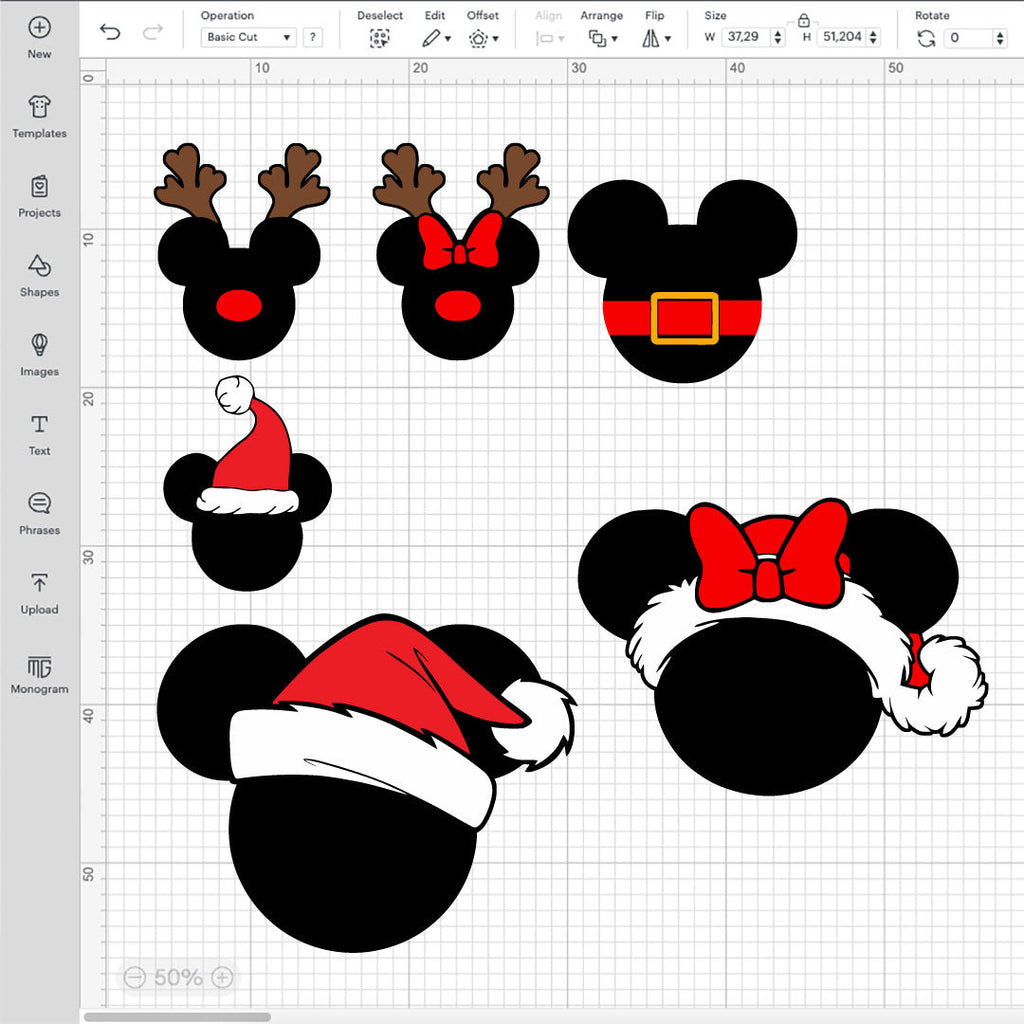Click the zoom in plus button
The height and width of the screenshot is (1024, 1024).
(223, 977)
